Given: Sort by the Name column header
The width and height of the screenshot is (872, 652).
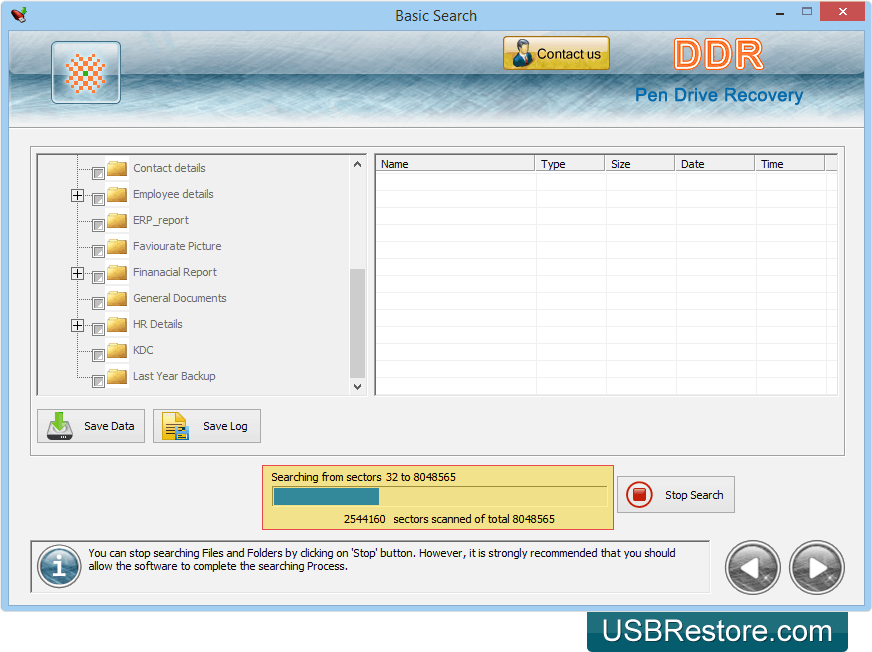Looking at the screenshot, I should pos(455,164).
